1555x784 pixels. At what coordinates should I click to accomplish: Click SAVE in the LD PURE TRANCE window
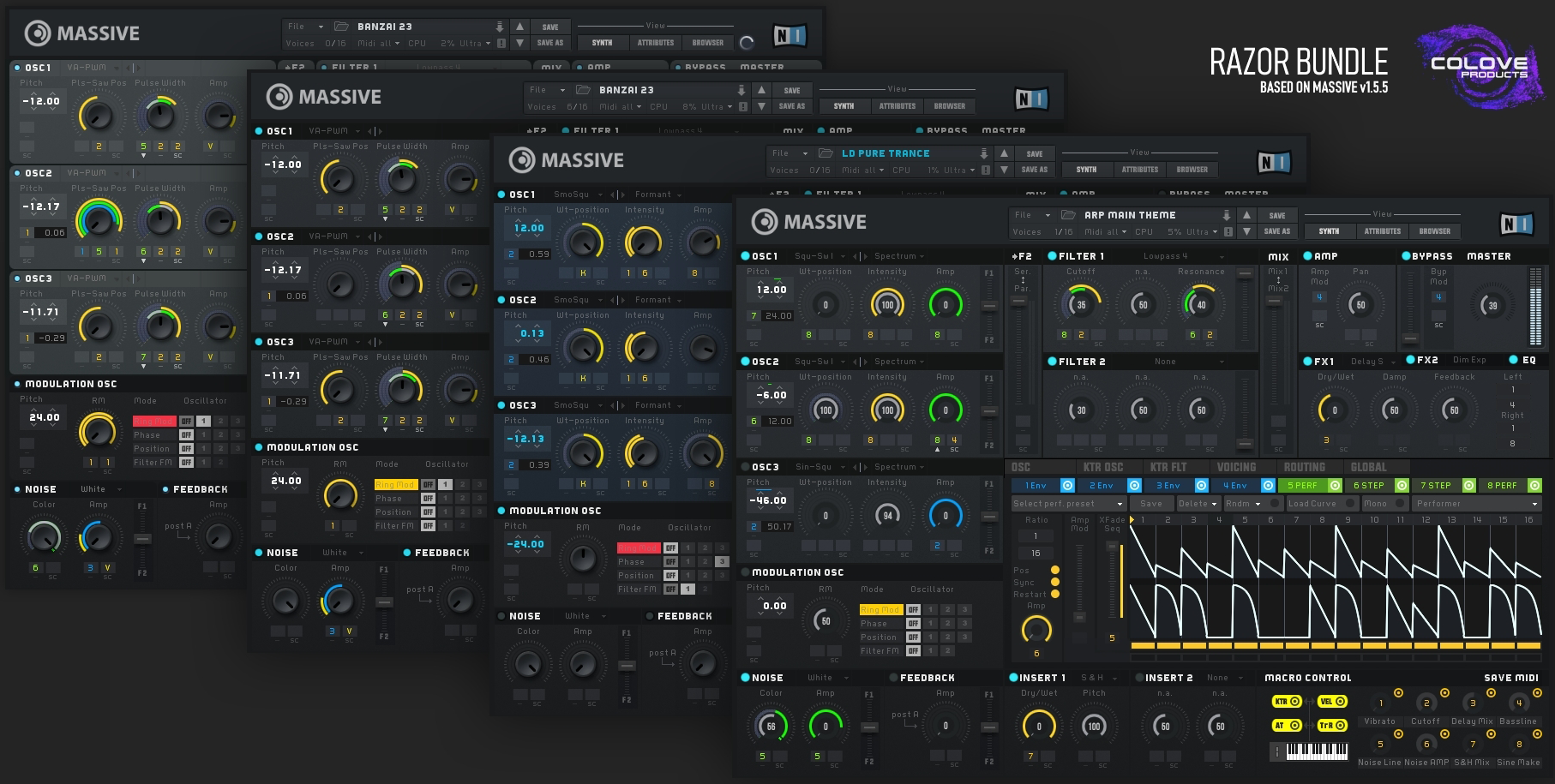point(1035,154)
